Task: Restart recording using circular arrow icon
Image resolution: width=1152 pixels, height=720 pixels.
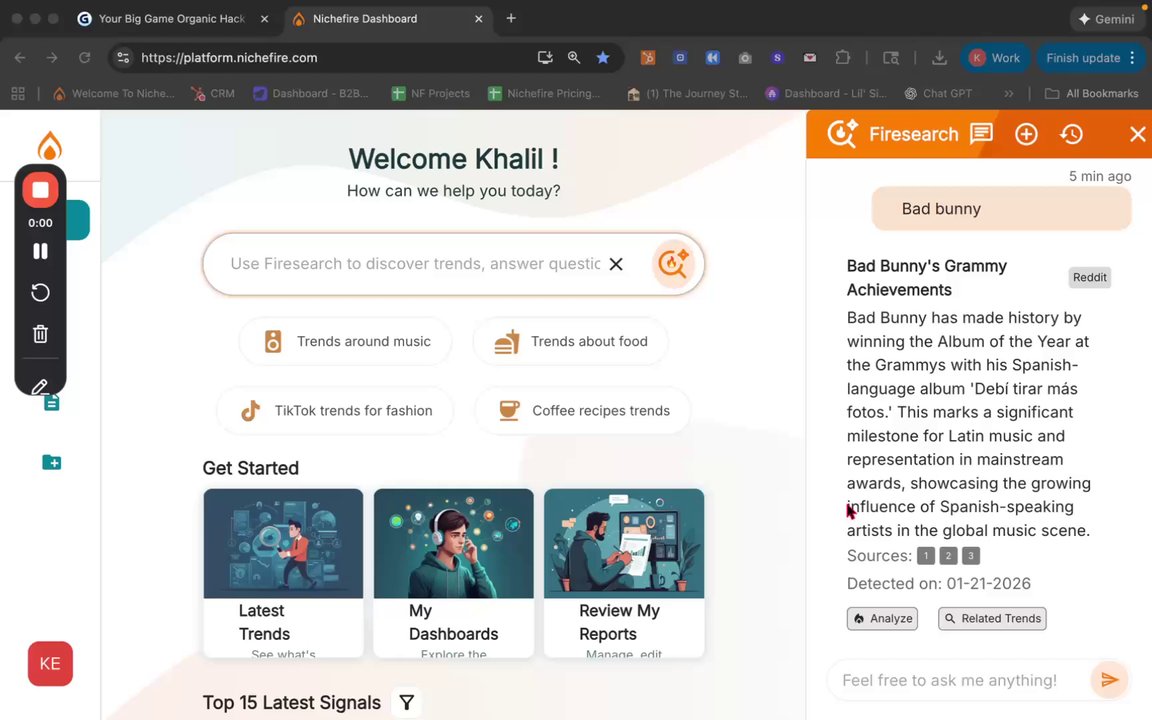Action: tap(40, 292)
